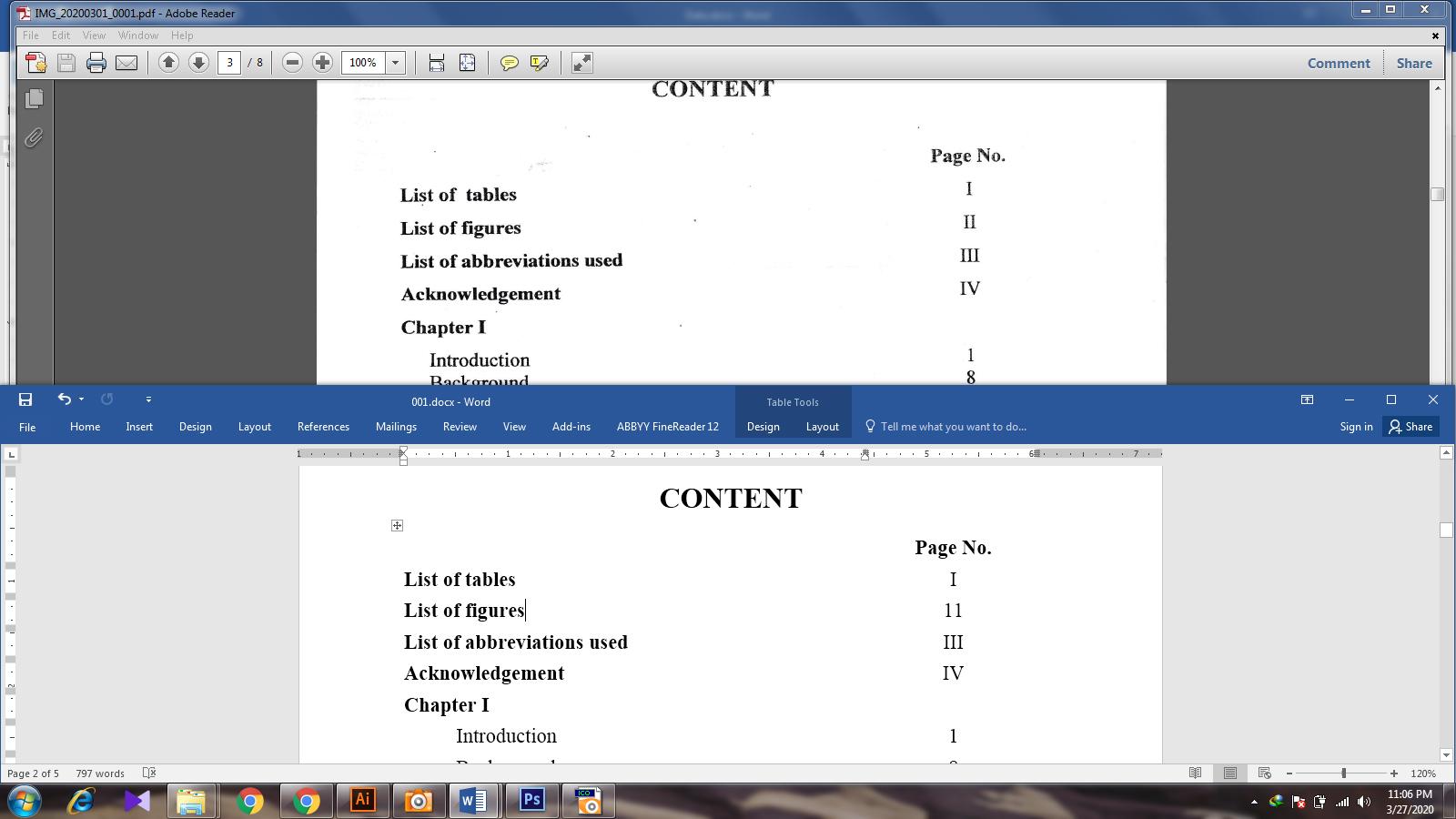
Task: Click Sign in at the top right of Word
Action: click(x=1356, y=427)
